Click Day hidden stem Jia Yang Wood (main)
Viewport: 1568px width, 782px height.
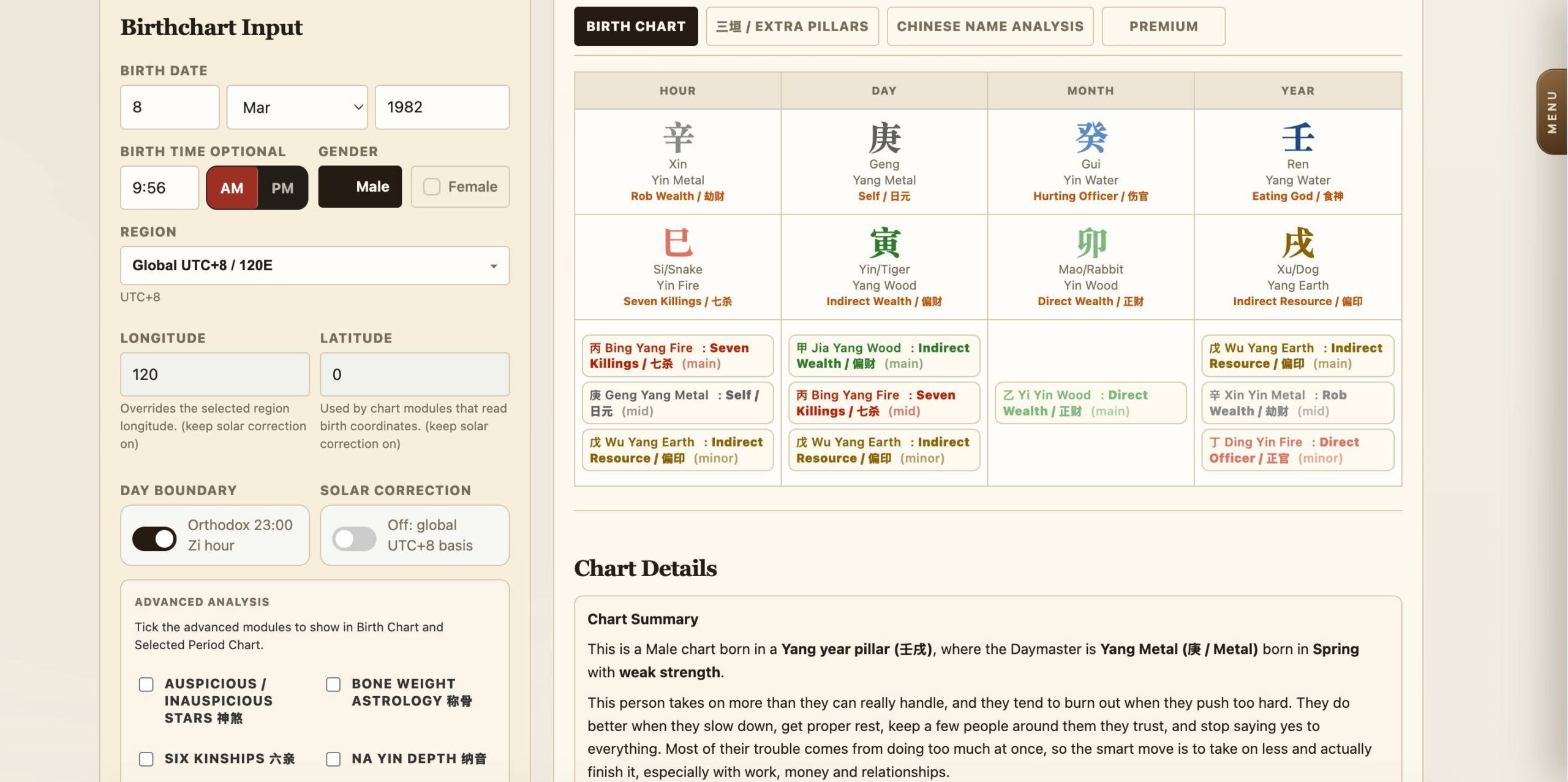click(884, 355)
